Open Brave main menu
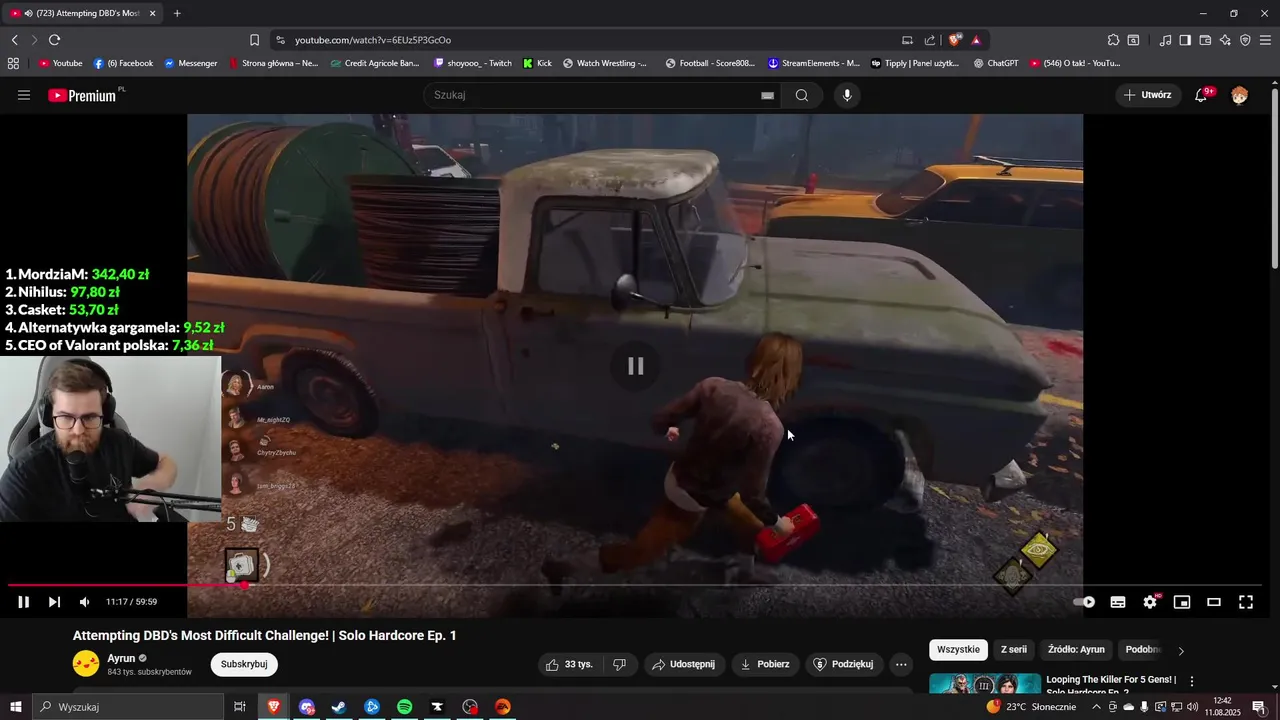Screen dimensions: 1280x720 1265,40
